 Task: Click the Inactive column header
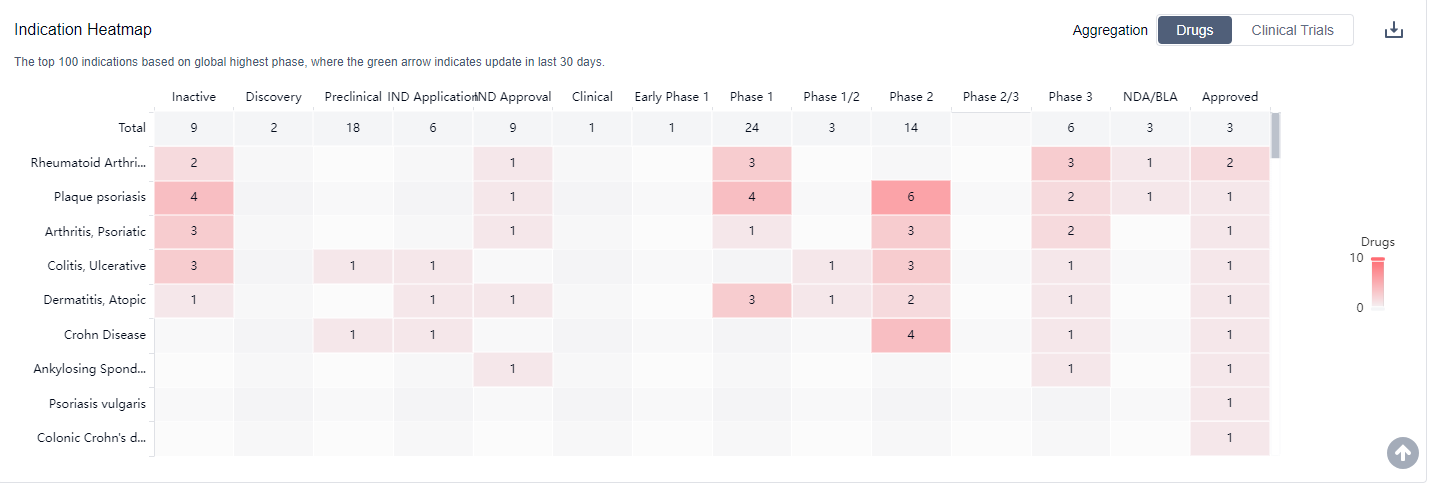coord(193,97)
